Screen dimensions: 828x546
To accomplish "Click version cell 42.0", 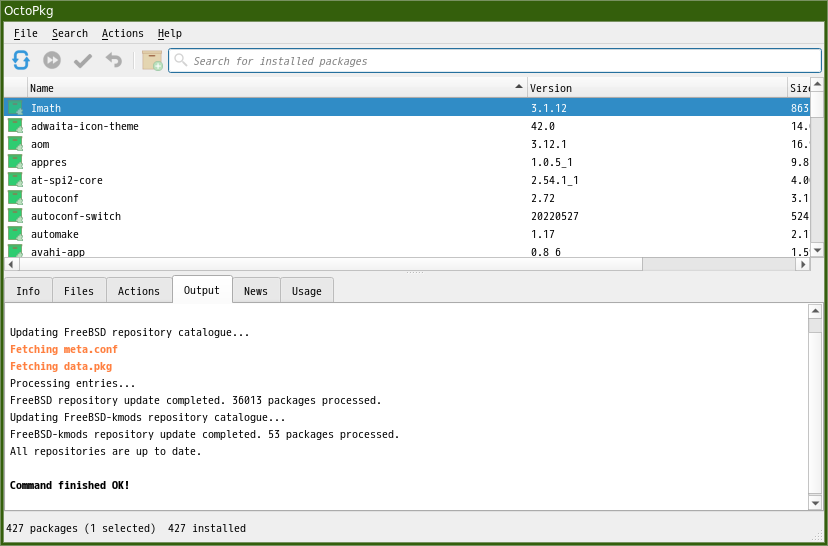I will 543,126.
